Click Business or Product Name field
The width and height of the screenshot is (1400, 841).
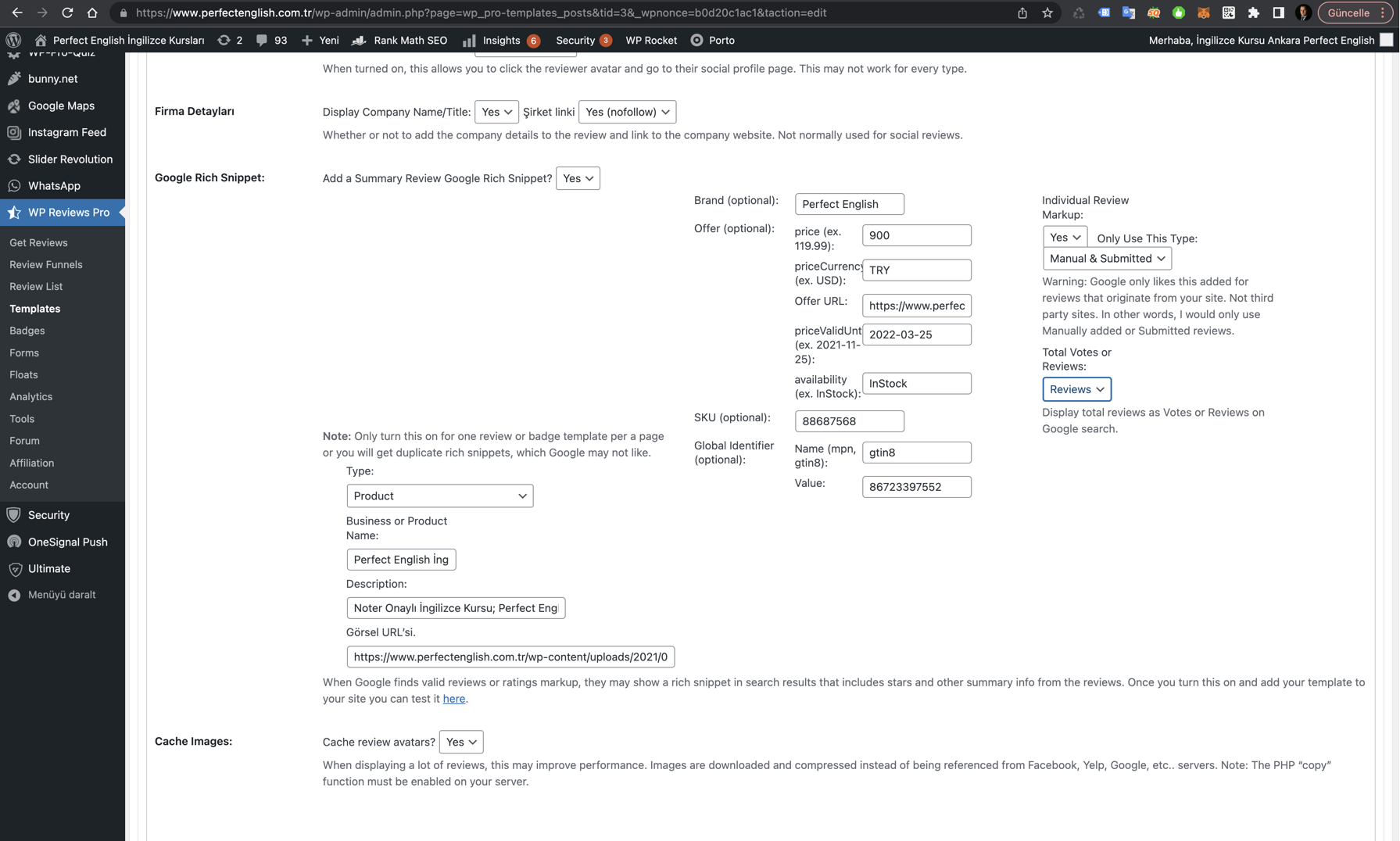401,560
